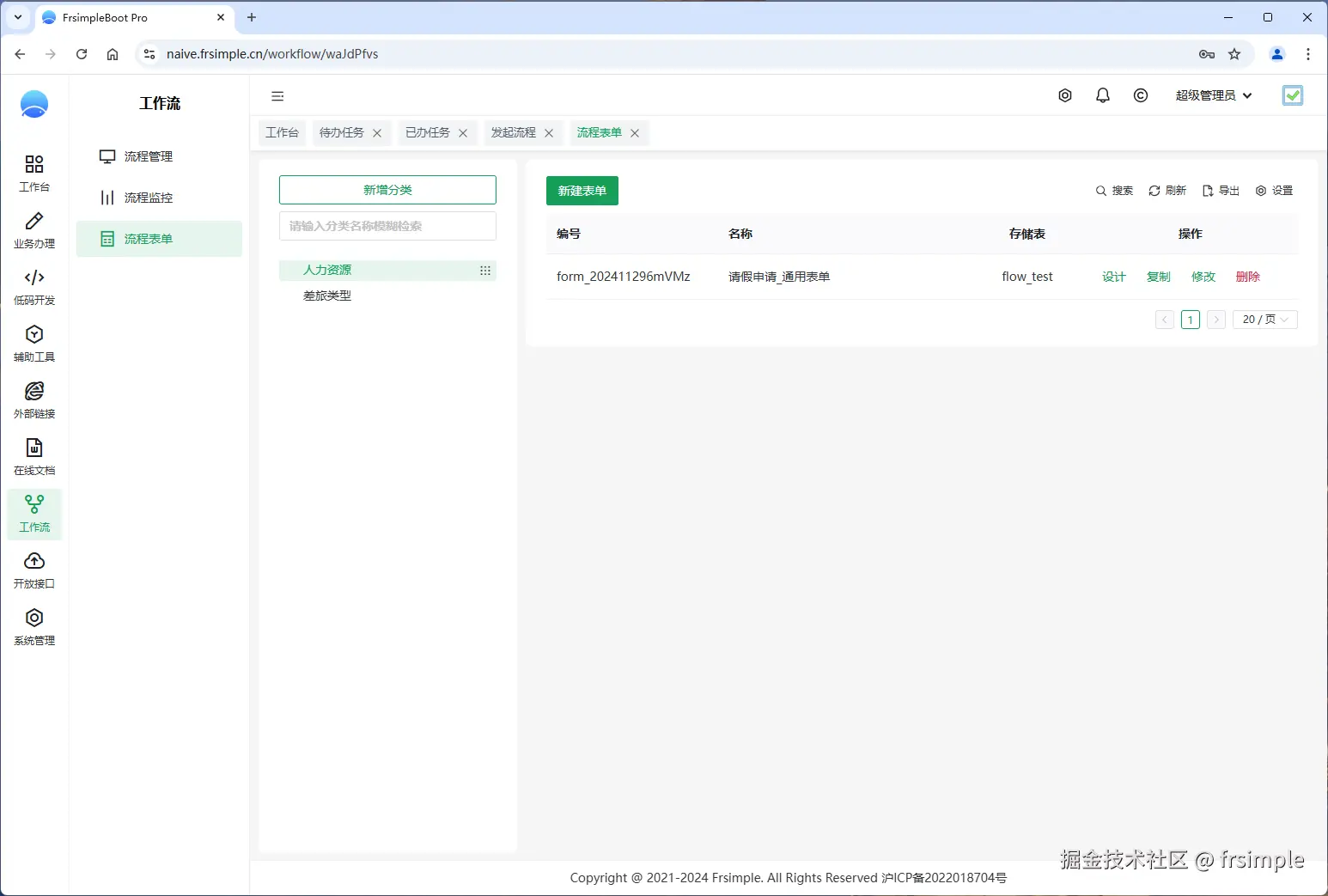This screenshot has width=1328, height=896.
Task: Open the 辅助工具 hexagon icon
Action: point(34,334)
